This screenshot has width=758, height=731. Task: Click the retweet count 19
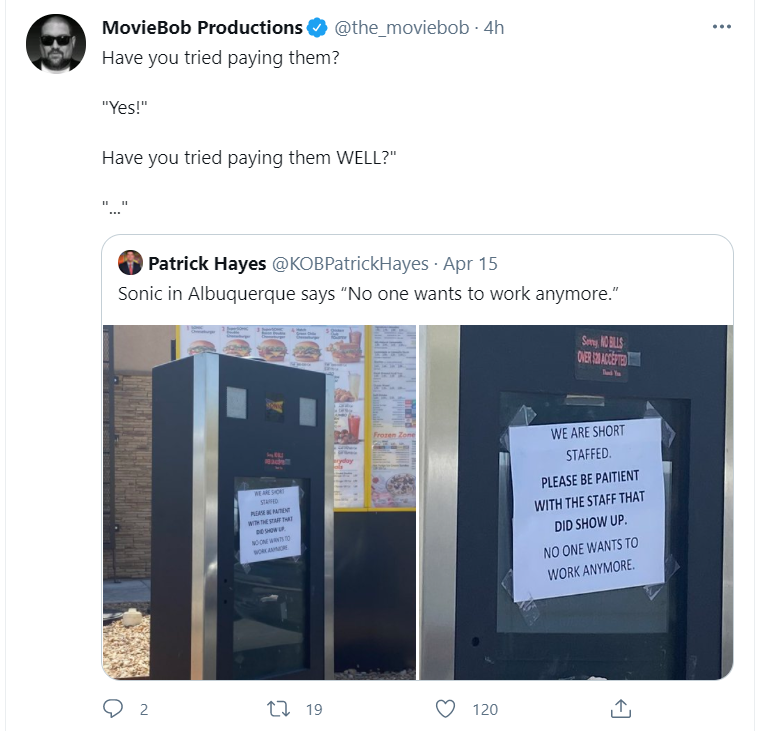click(314, 709)
